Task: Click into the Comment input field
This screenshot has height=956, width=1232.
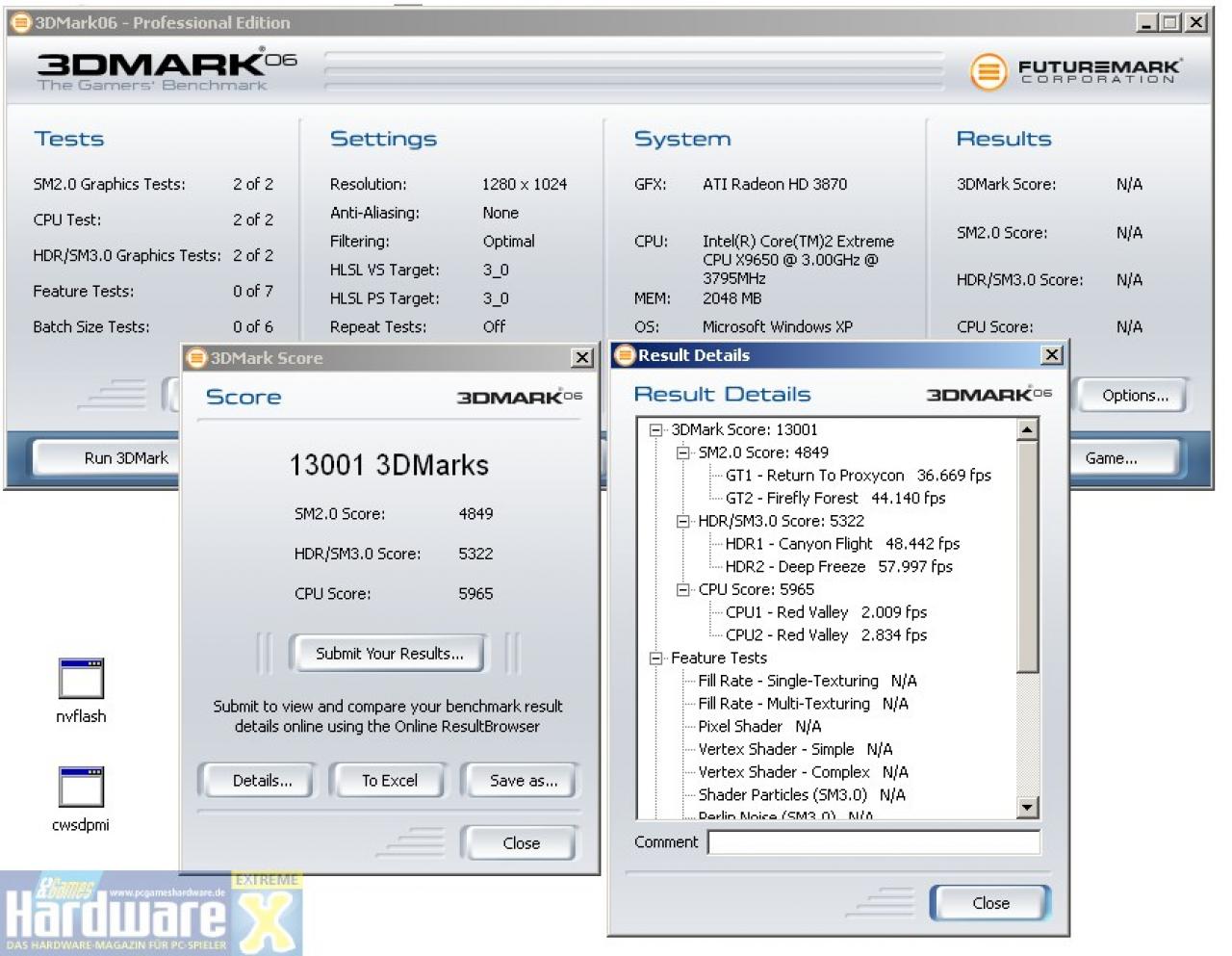Action: (x=874, y=842)
